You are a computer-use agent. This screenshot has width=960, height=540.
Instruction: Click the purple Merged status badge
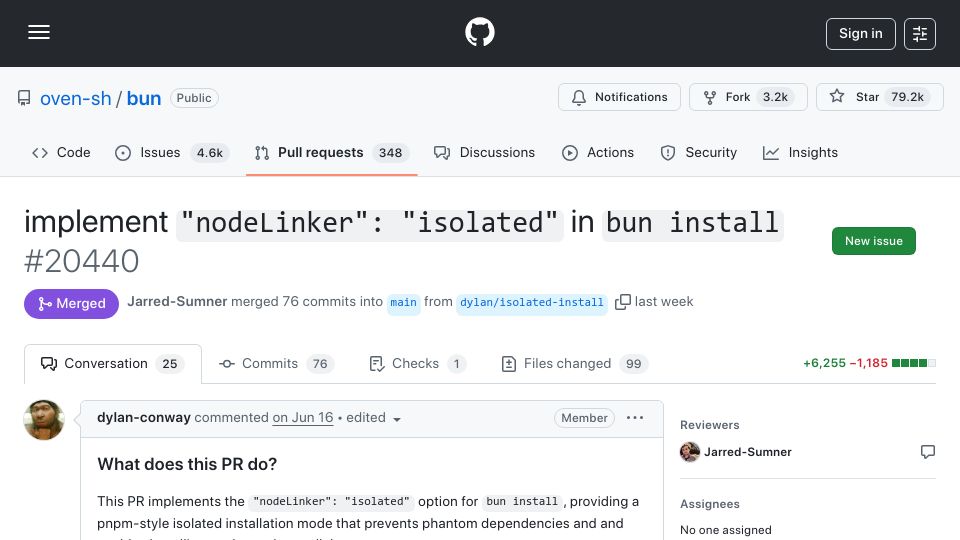(71, 304)
